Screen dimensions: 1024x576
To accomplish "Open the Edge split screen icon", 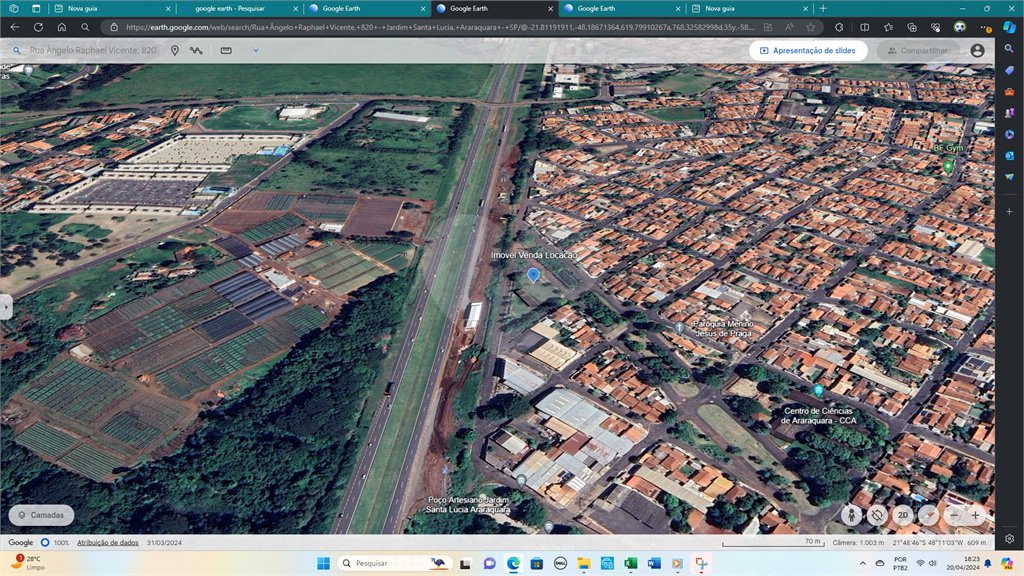I will pyautogui.click(x=865, y=27).
